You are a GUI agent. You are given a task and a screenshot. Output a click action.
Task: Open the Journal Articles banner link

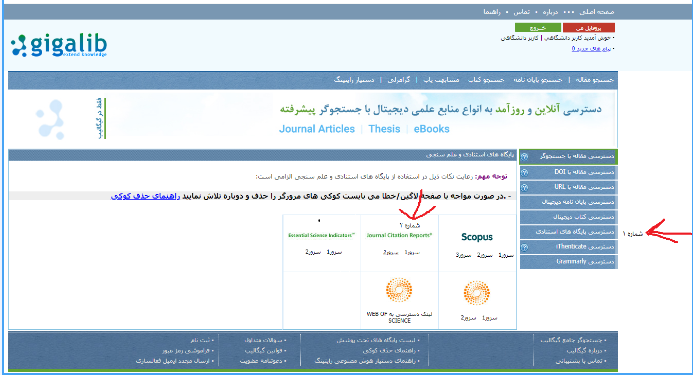click(316, 129)
